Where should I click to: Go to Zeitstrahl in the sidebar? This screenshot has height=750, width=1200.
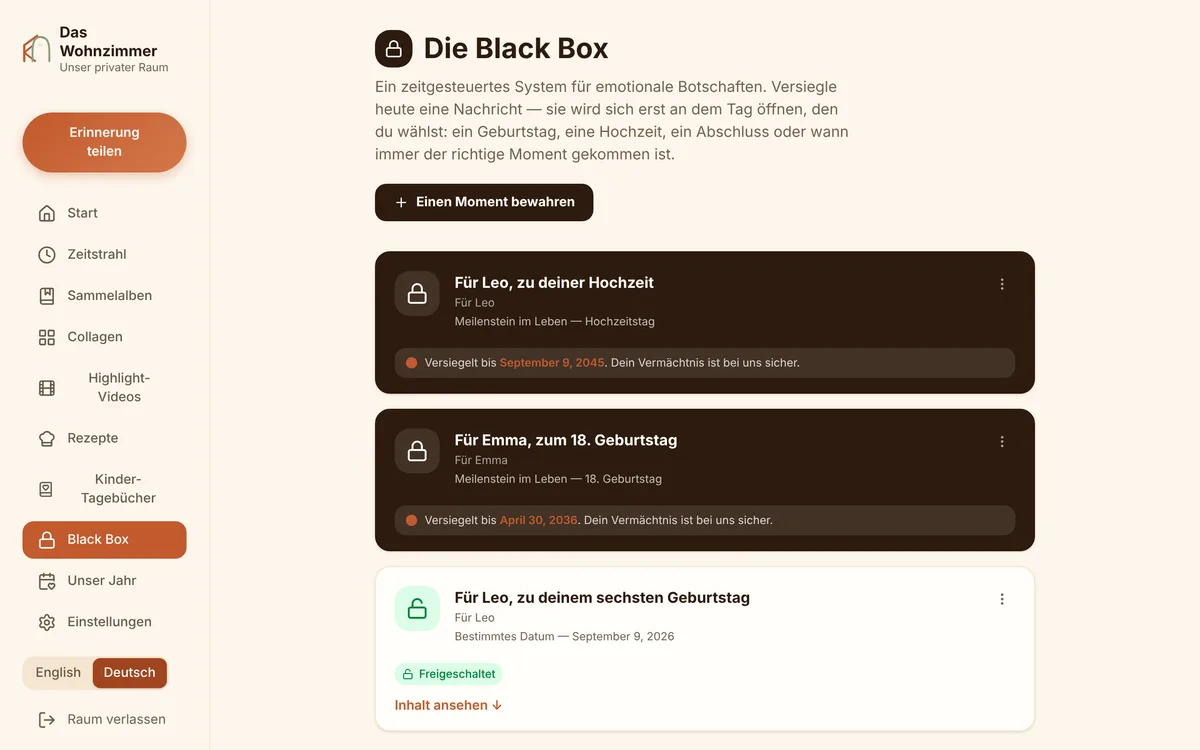click(x=104, y=254)
